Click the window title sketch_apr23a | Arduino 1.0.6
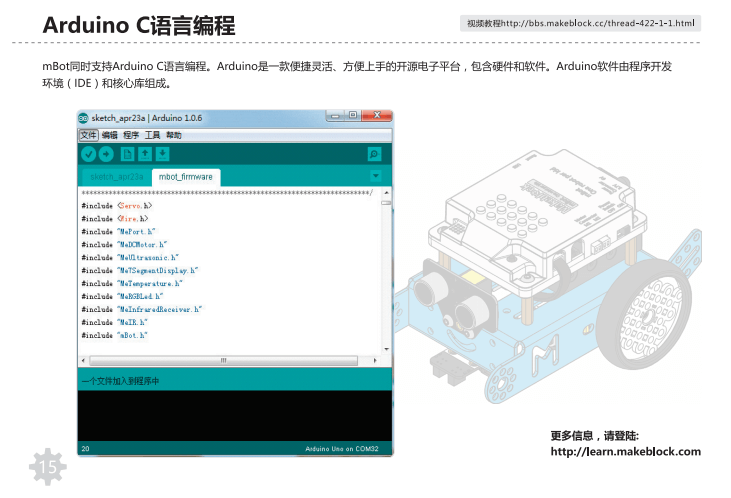 coord(147,118)
